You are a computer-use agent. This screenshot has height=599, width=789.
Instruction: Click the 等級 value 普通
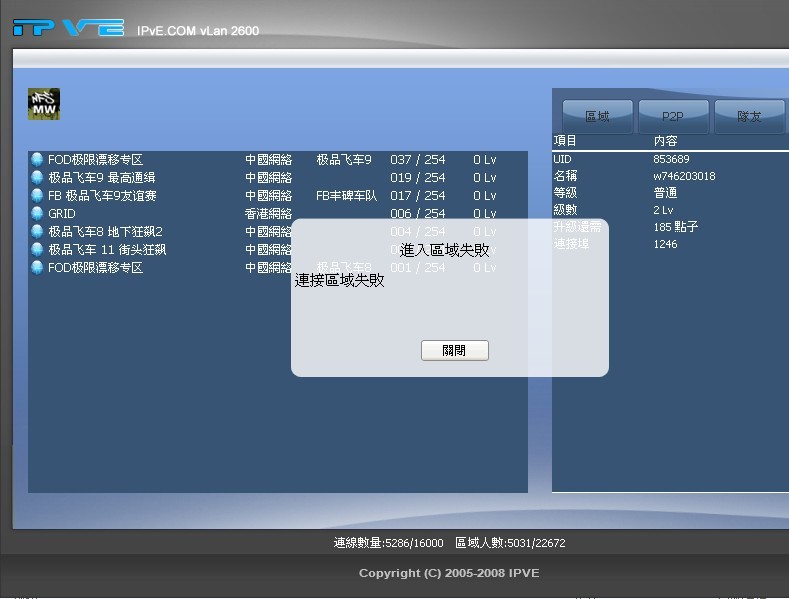[665, 193]
